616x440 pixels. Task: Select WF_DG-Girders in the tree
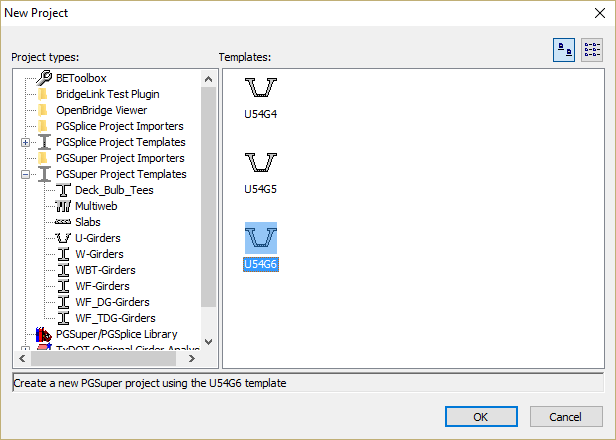[x=112, y=302]
